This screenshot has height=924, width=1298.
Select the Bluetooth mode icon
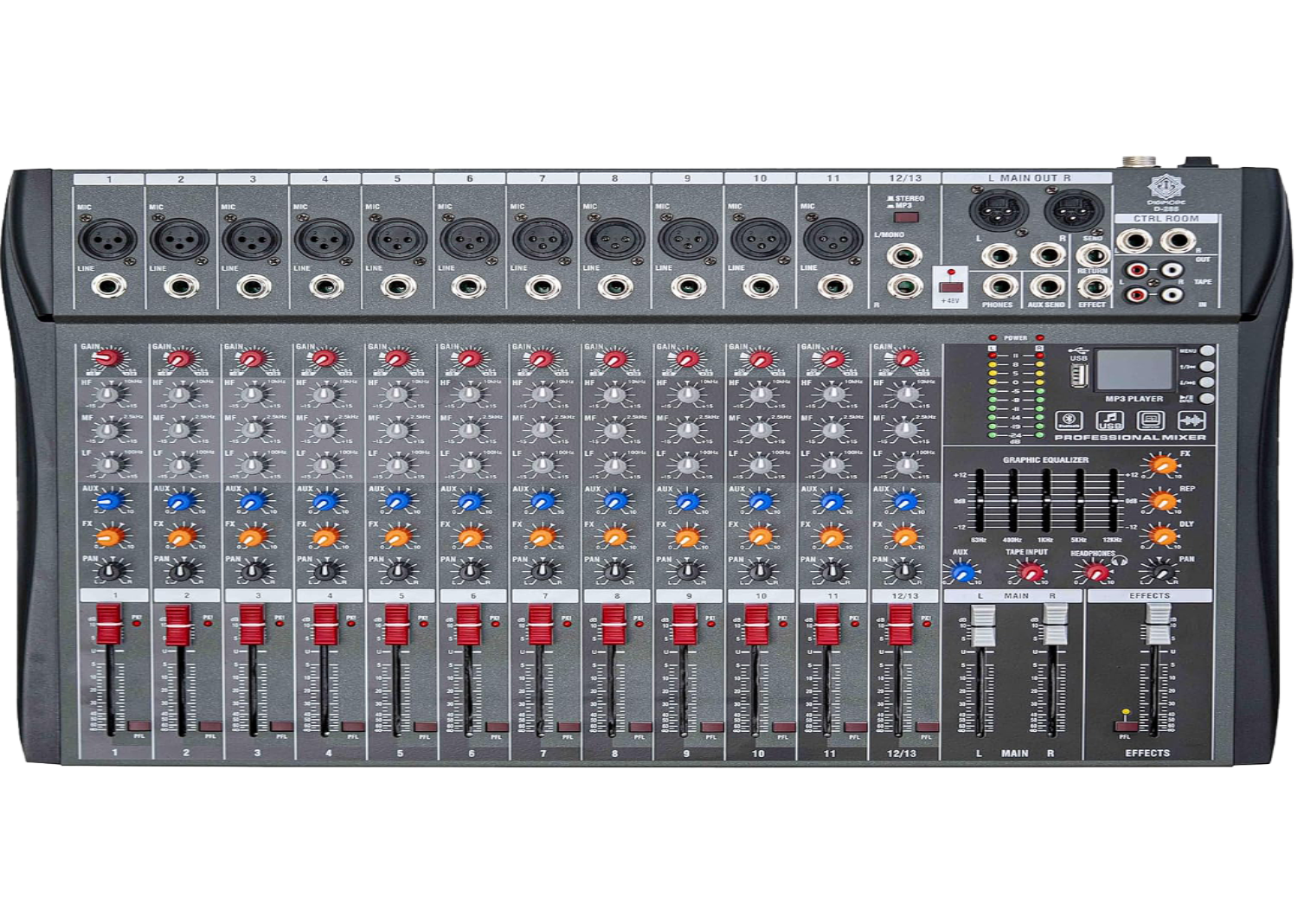point(1068,420)
